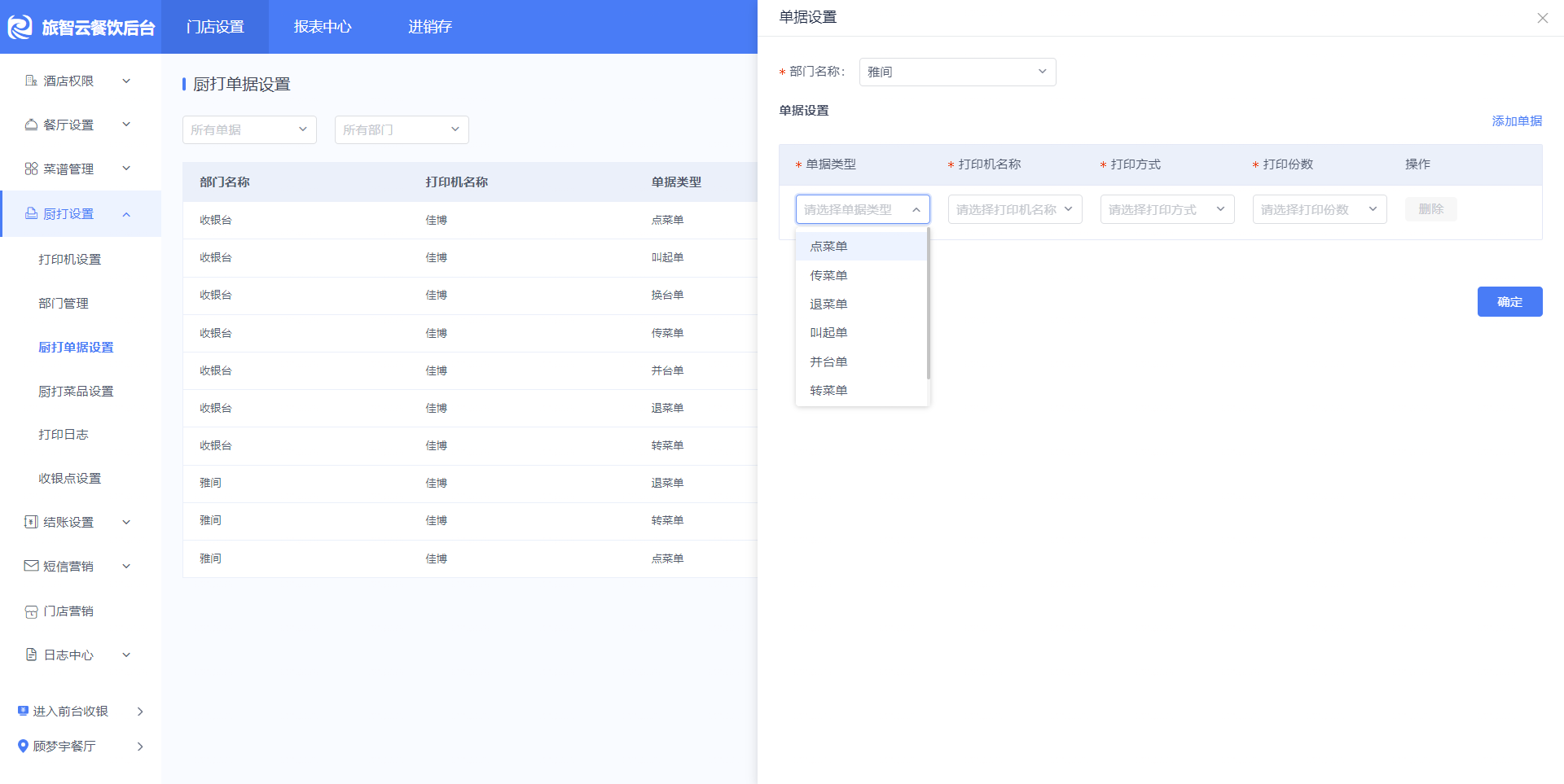This screenshot has width=1564, height=784.
Task: Click the 传菜单 cell in the table
Action: [667, 333]
